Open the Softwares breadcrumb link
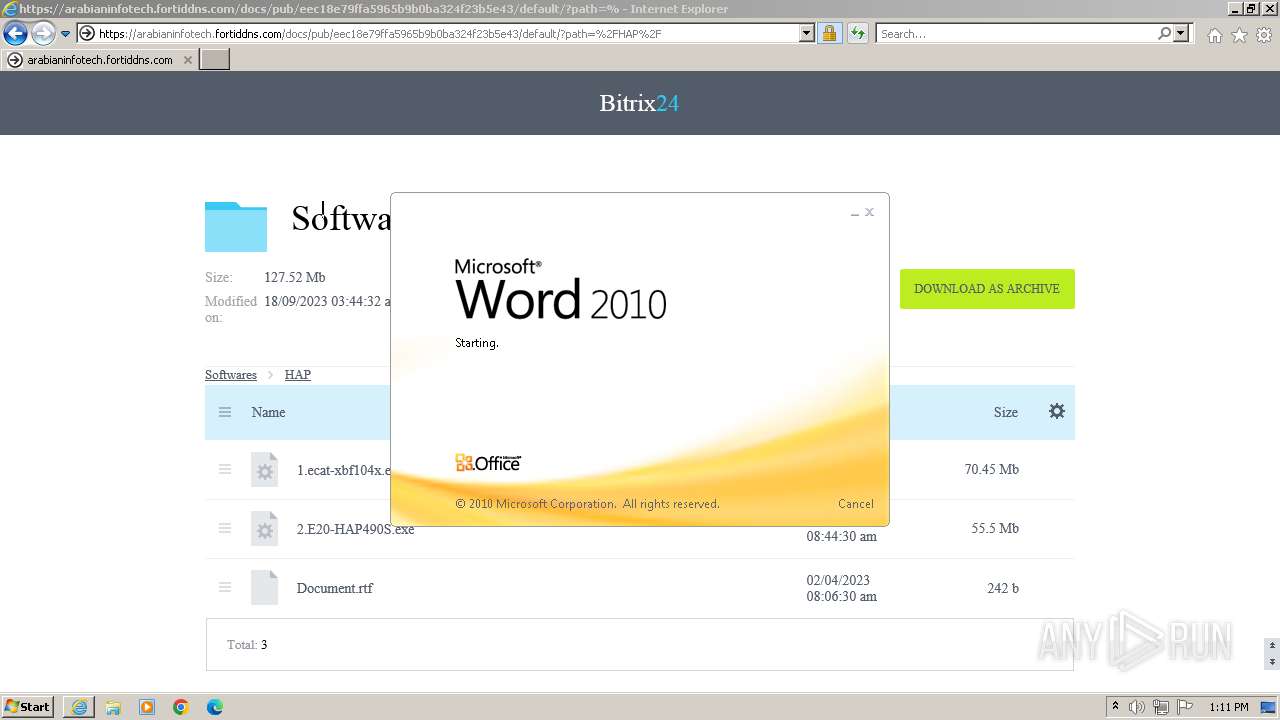Viewport: 1280px width, 720px height. pos(231,375)
